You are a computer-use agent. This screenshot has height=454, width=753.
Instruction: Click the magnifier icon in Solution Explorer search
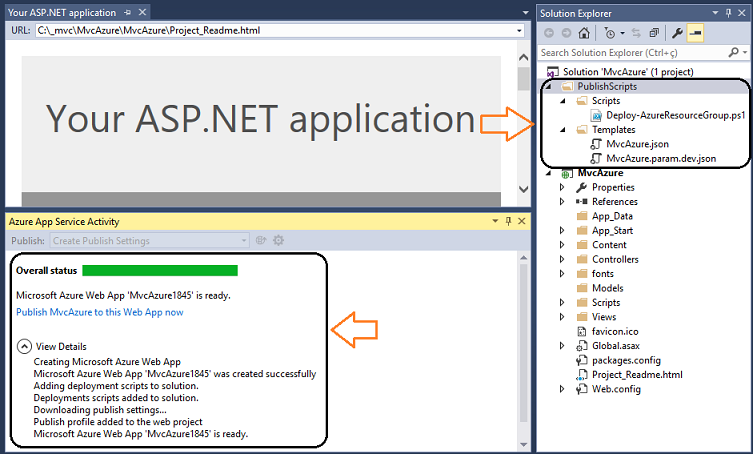(x=733, y=52)
